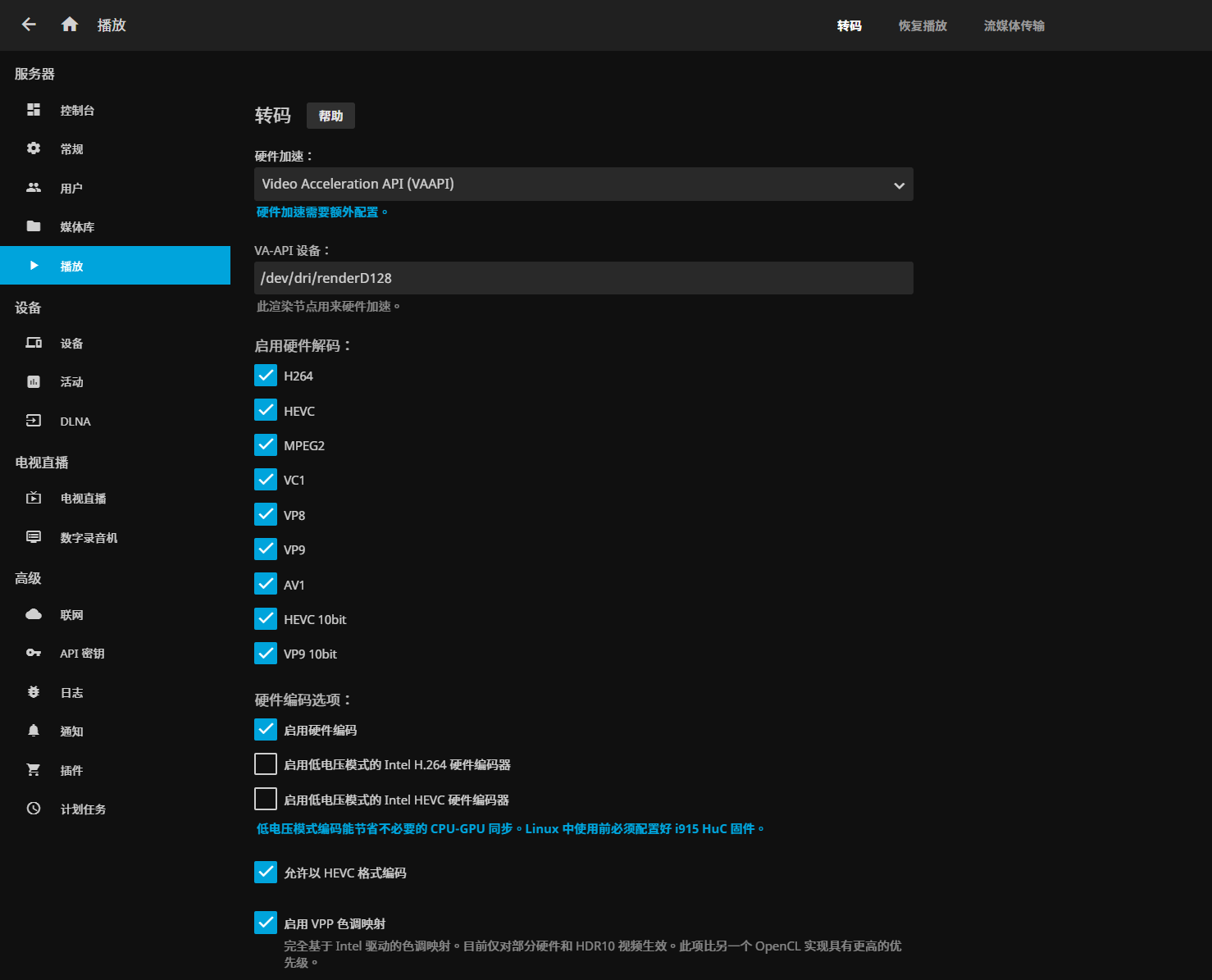Enable 低电压模式 Intel H.264 encoder checkbox
1212x980 pixels.
coord(266,764)
